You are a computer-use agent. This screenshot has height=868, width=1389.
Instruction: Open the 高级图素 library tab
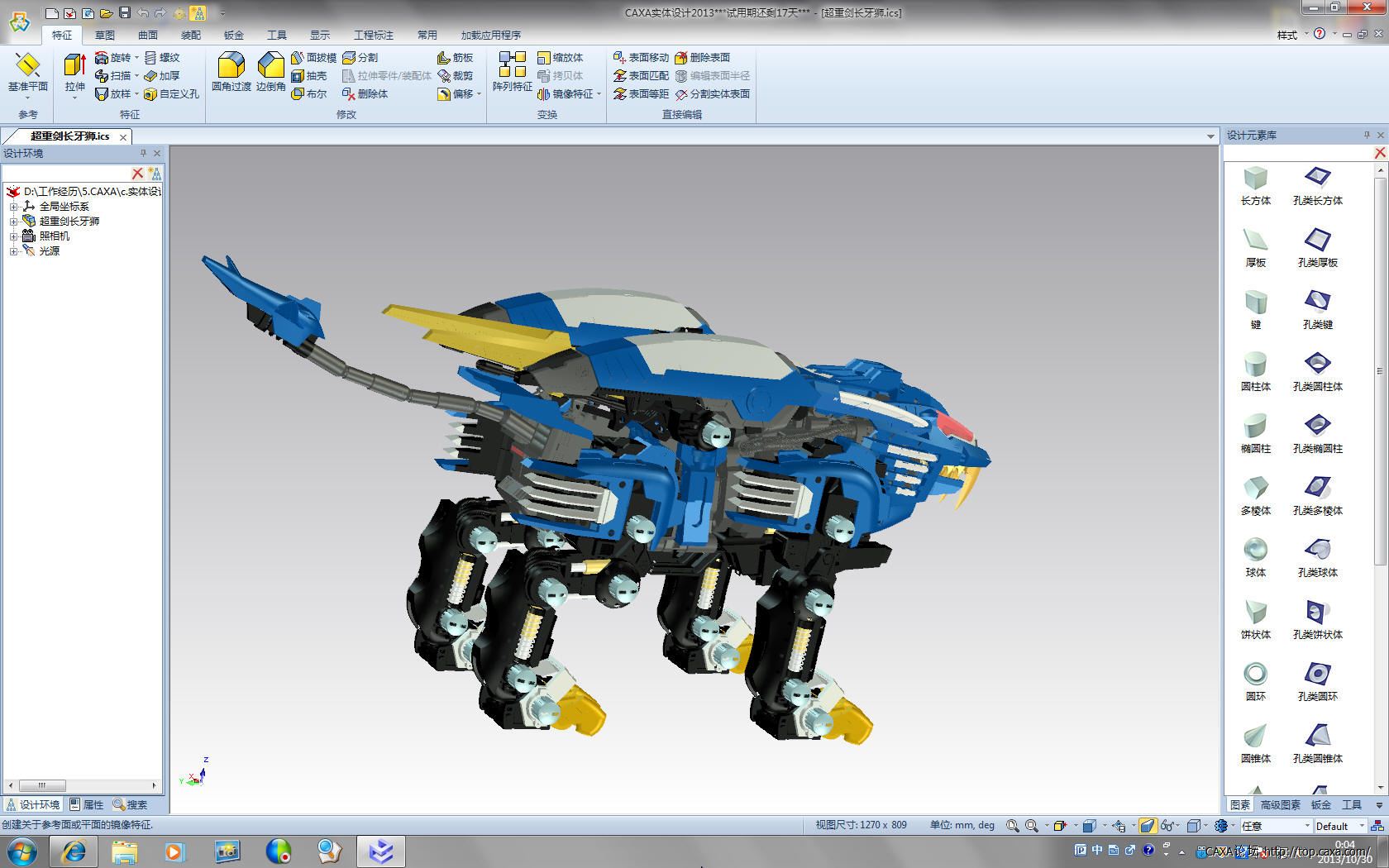click(1281, 804)
